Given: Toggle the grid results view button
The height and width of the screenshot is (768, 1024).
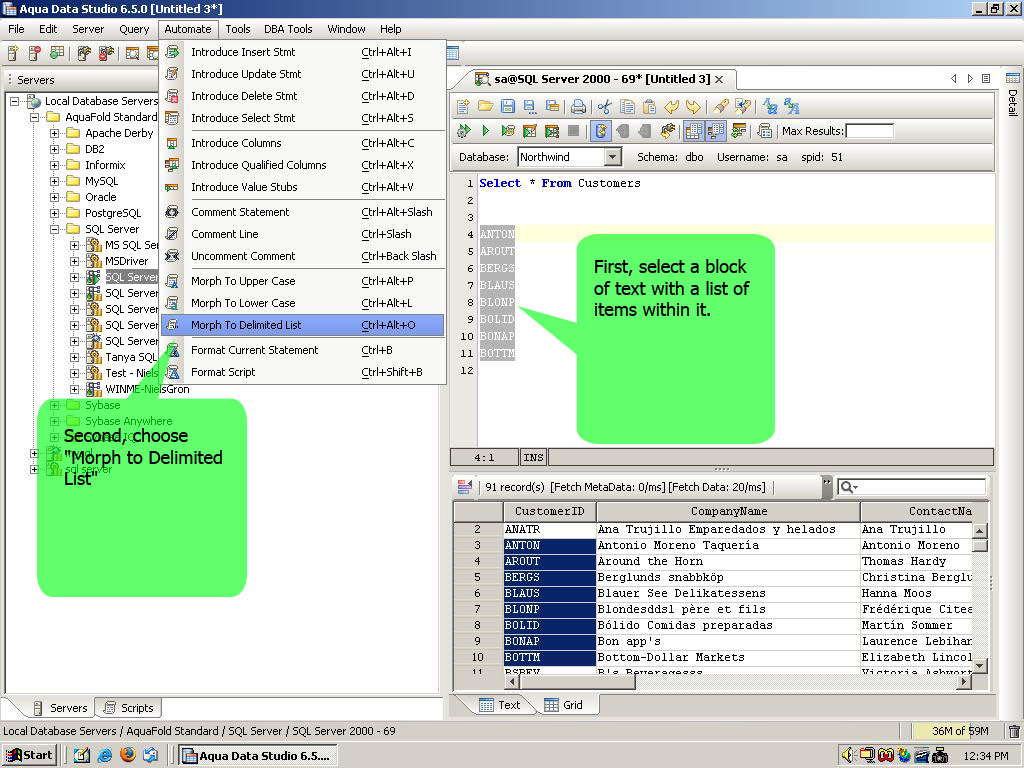Looking at the screenshot, I should pyautogui.click(x=693, y=131).
